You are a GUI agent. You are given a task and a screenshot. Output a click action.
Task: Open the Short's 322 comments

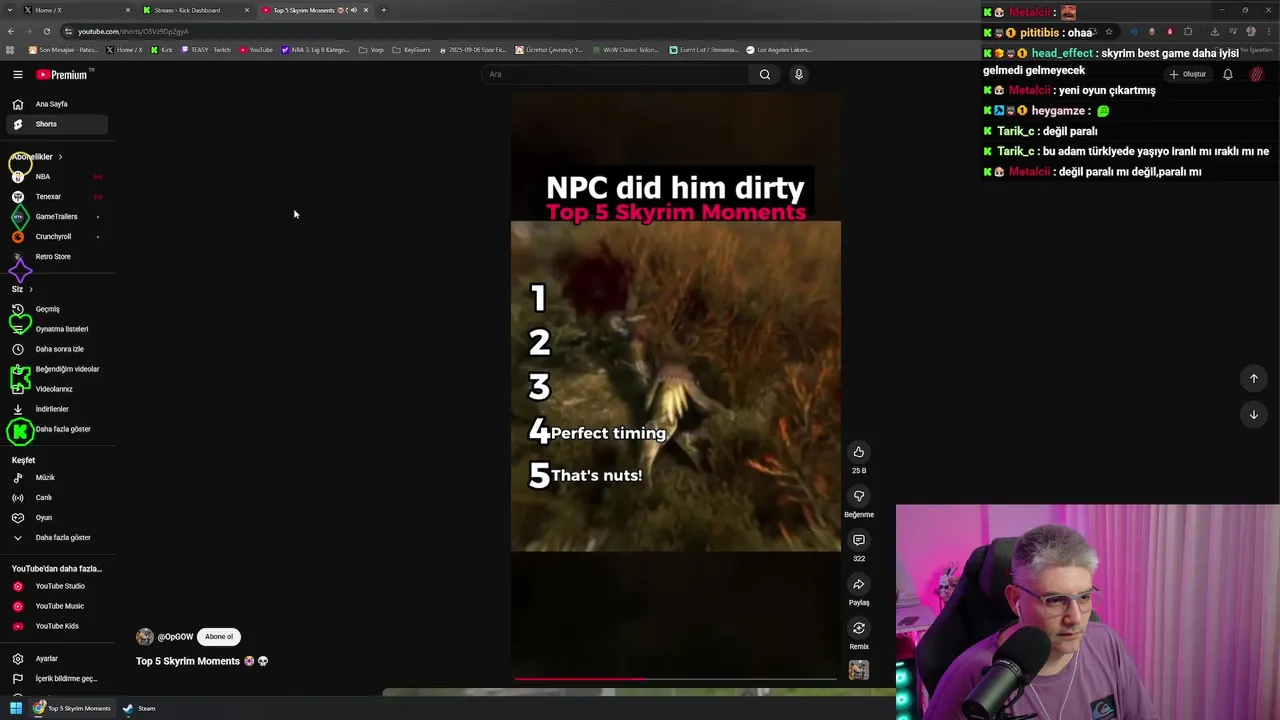859,540
